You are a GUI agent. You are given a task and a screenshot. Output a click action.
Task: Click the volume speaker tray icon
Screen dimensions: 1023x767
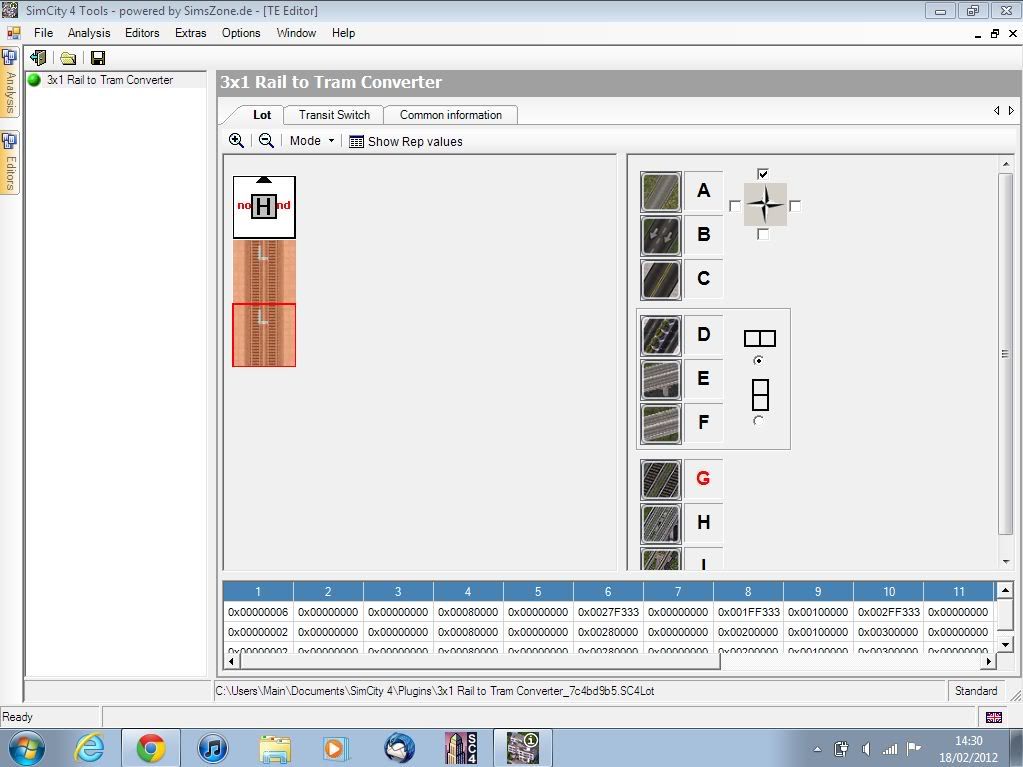(866, 749)
